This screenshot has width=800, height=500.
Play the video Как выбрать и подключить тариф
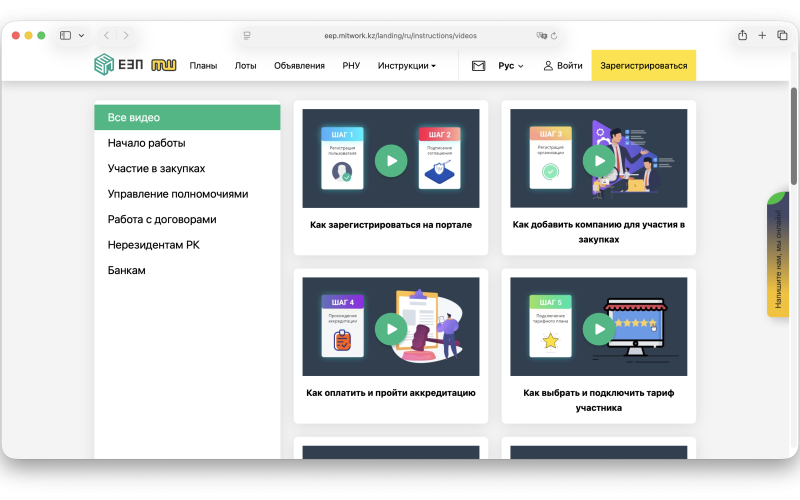coord(599,329)
